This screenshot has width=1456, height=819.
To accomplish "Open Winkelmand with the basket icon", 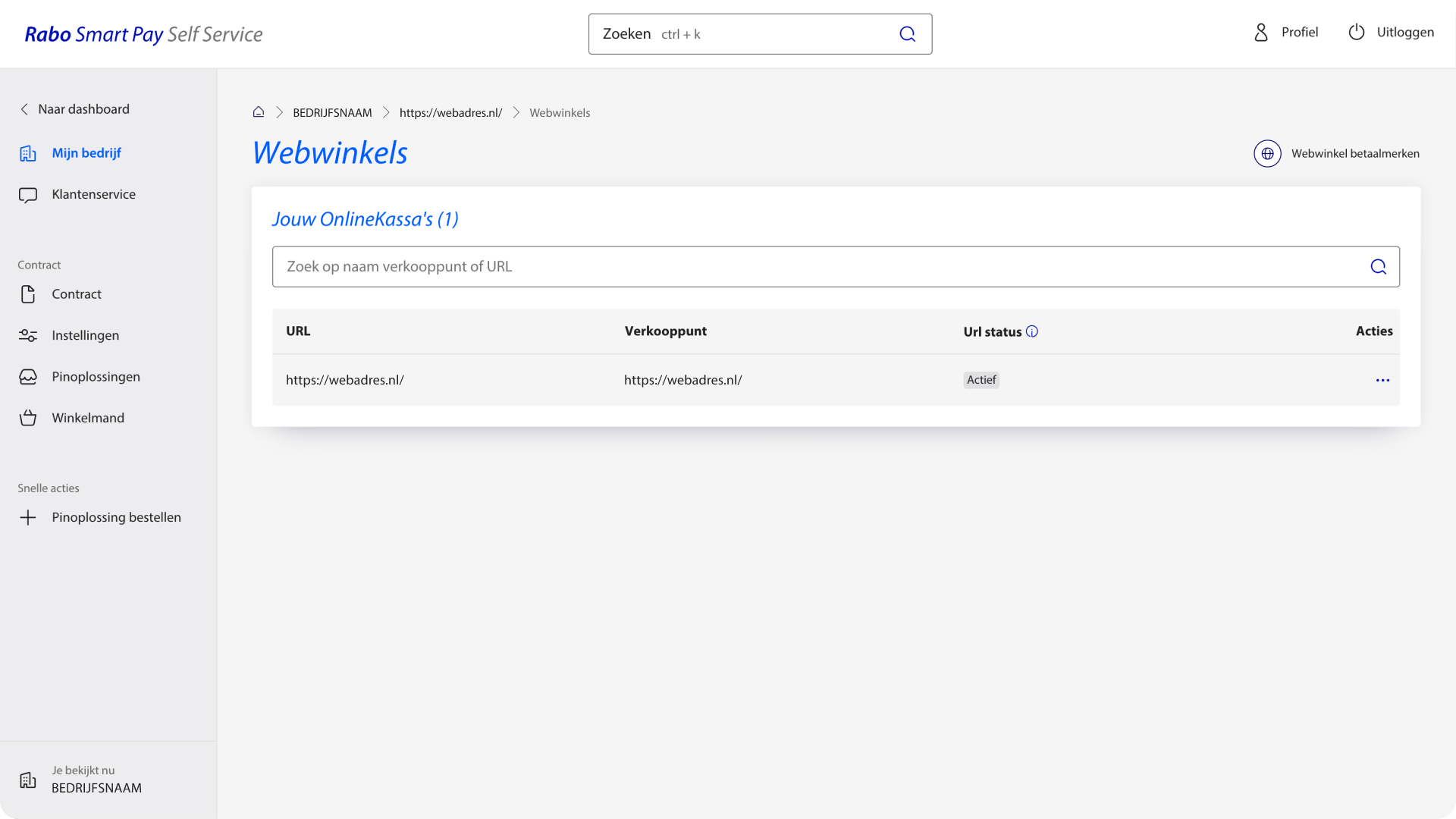I will 28,417.
